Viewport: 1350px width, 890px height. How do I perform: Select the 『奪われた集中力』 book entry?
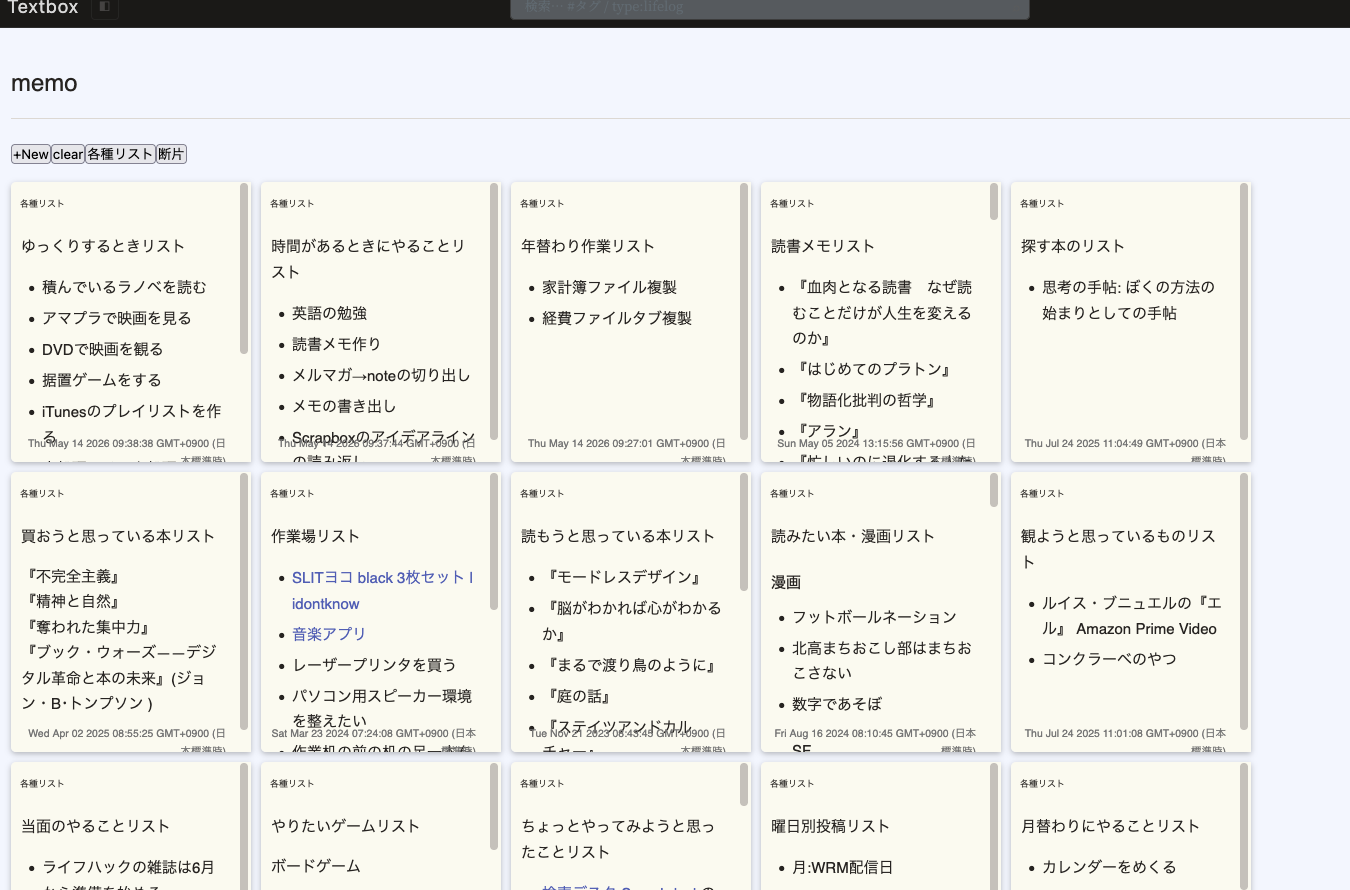[x=90, y=627]
